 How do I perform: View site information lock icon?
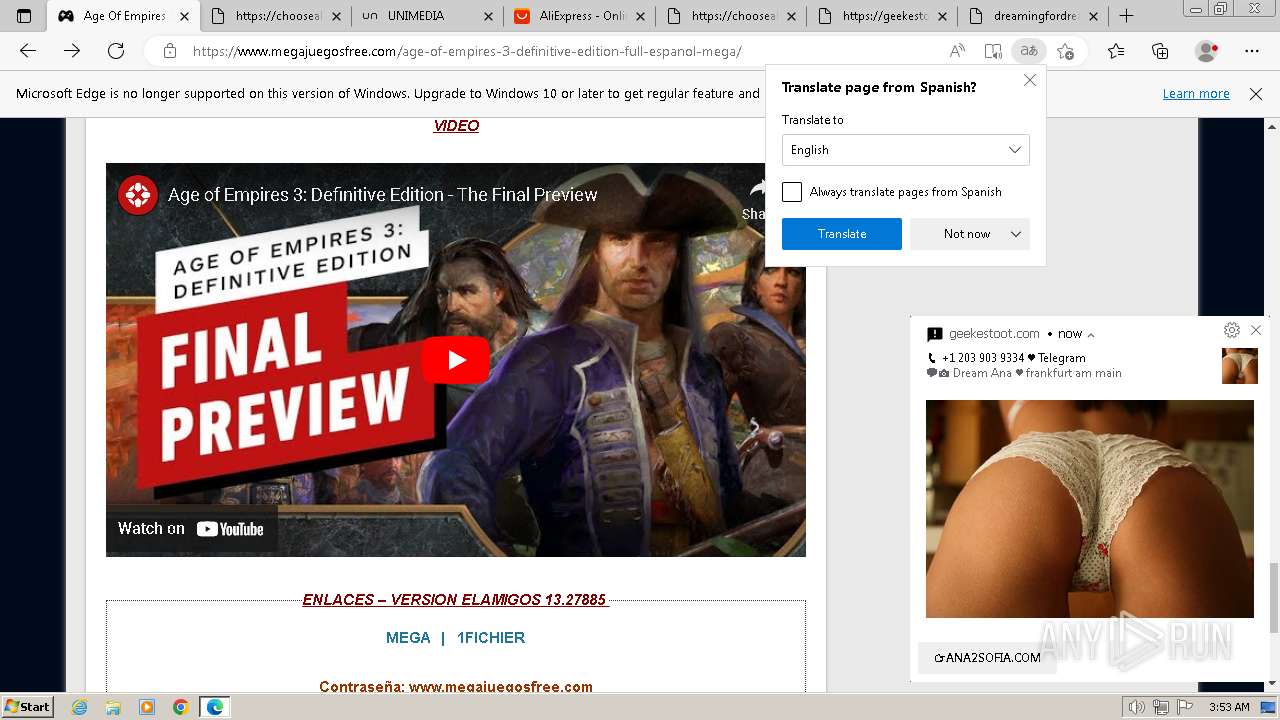click(x=170, y=51)
